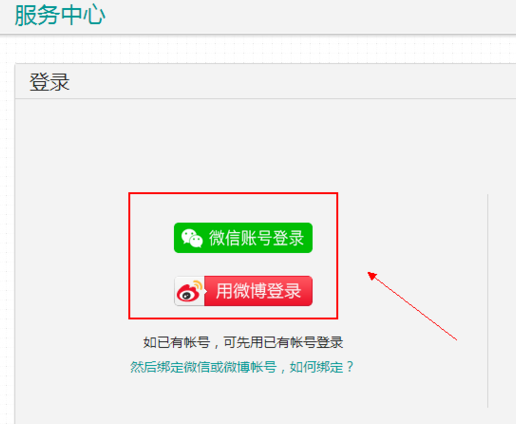
Task: Click the WeChat chat-bubble icon
Action: coord(192,238)
